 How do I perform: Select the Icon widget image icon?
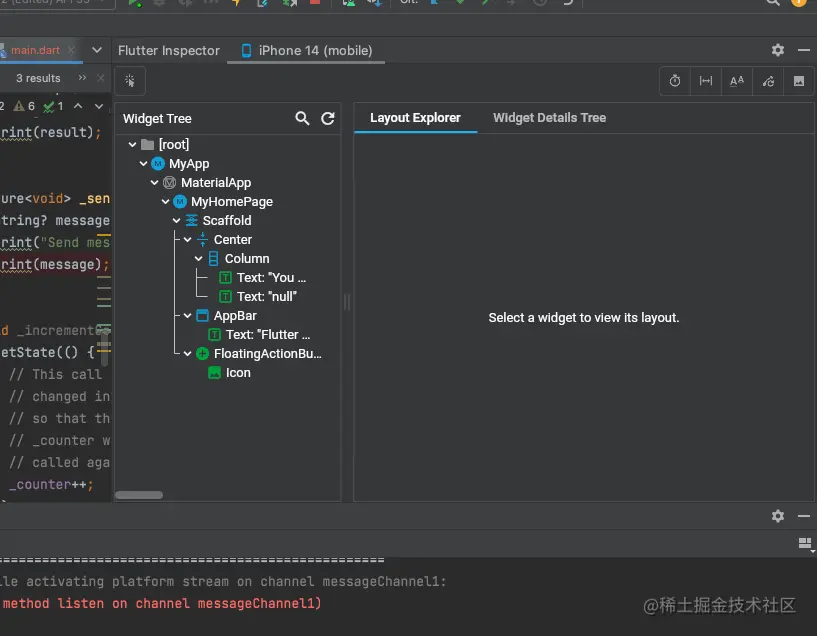214,373
